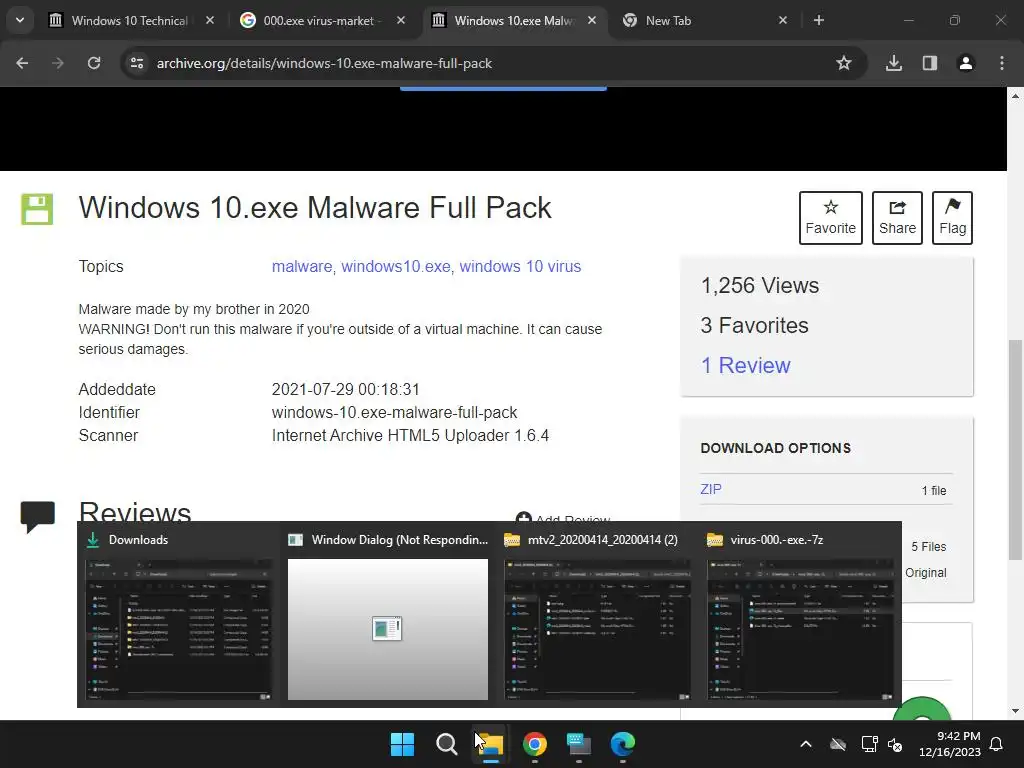Open the Windows Start menu
This screenshot has height=768, width=1024.
pyautogui.click(x=402, y=744)
